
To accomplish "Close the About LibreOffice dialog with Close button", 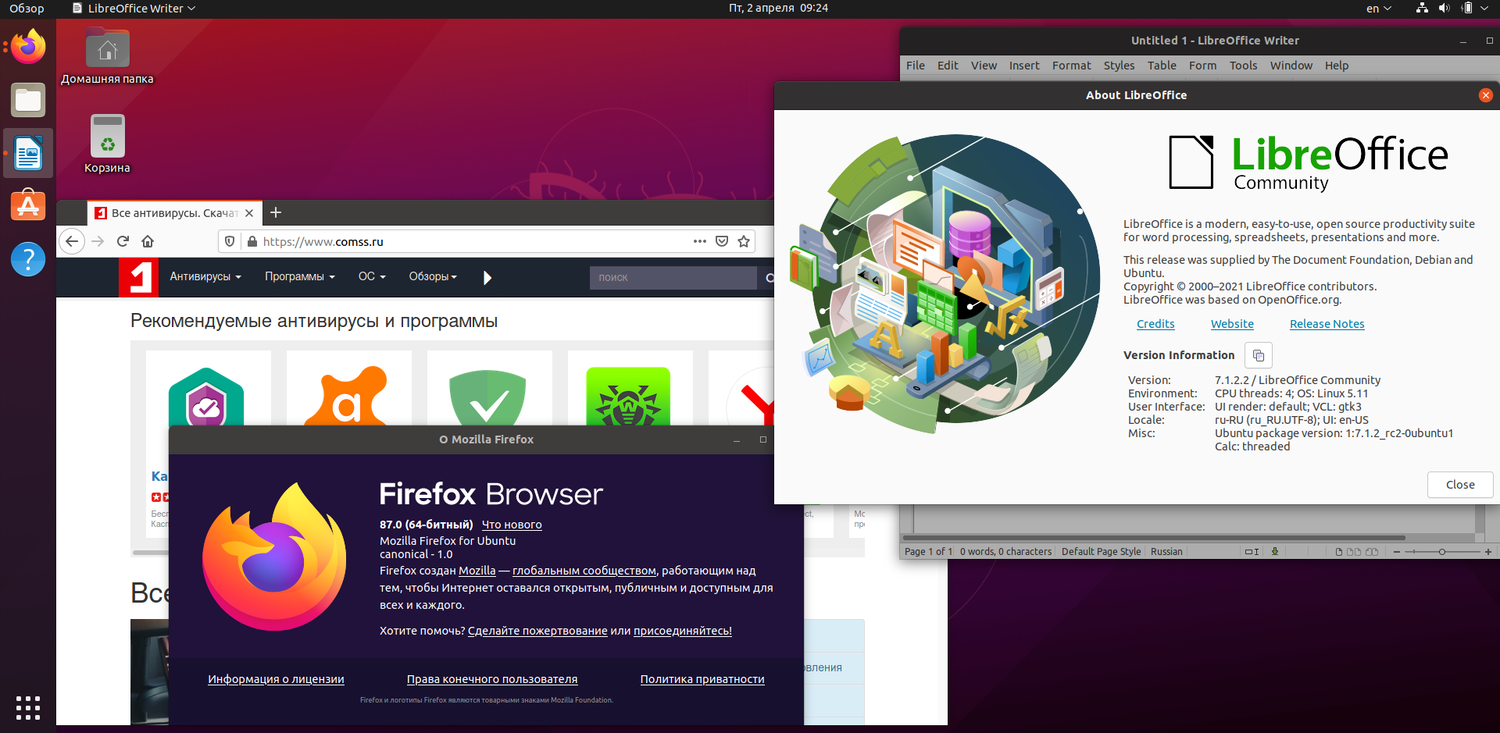I will (x=1459, y=484).
